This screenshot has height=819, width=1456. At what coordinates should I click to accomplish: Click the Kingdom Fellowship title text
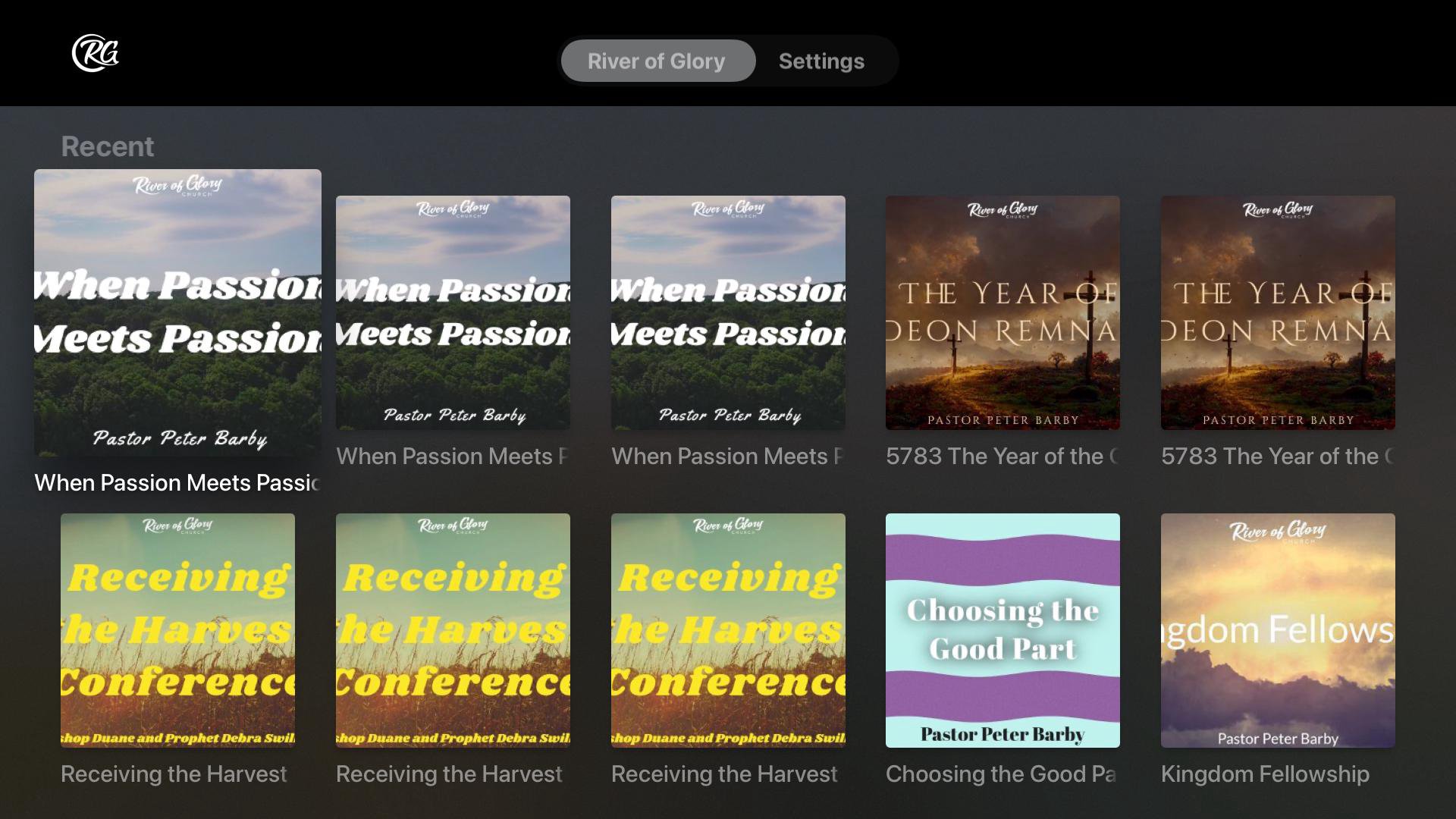tap(1265, 774)
